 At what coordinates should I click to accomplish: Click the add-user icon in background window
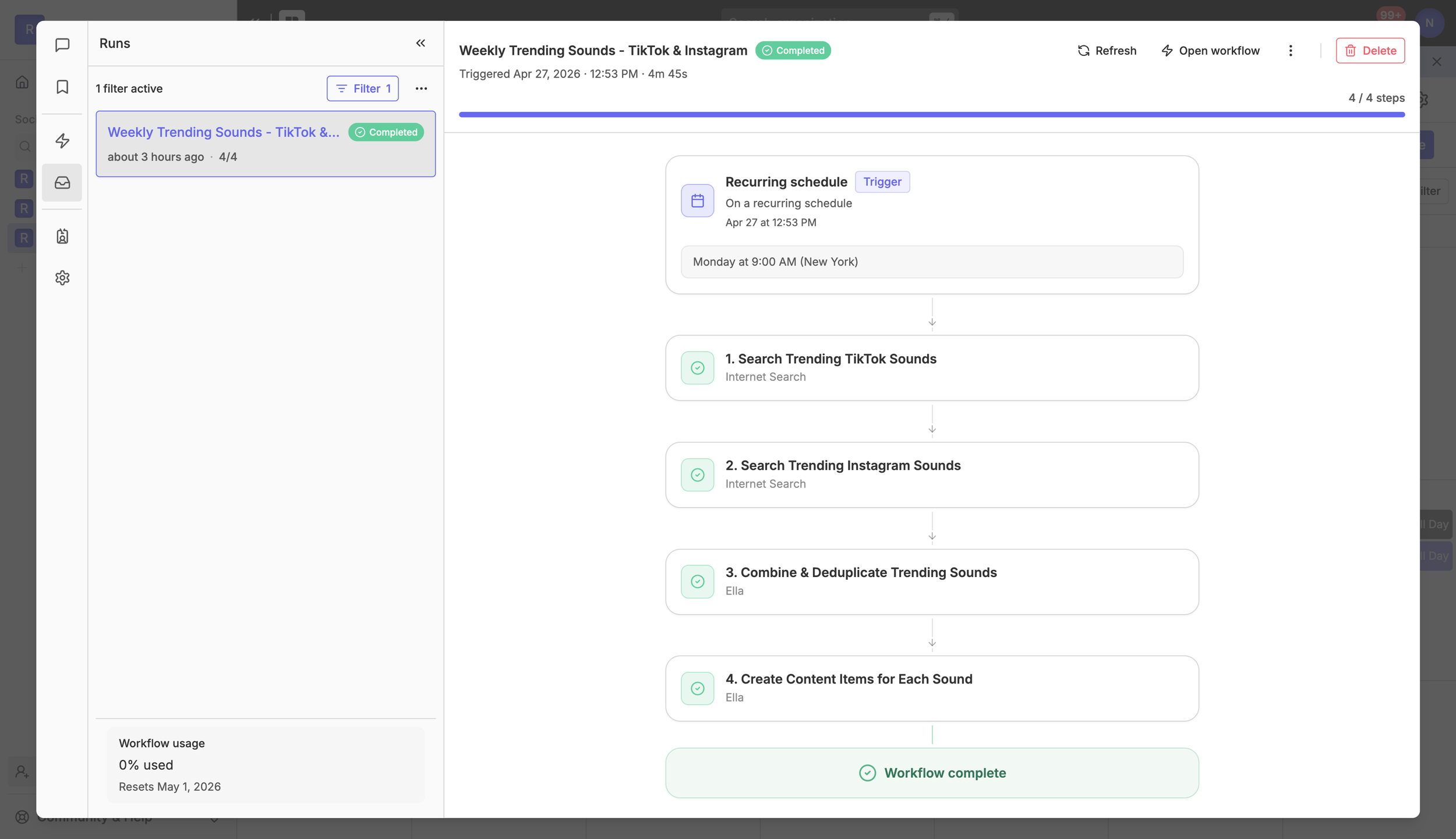(22, 772)
